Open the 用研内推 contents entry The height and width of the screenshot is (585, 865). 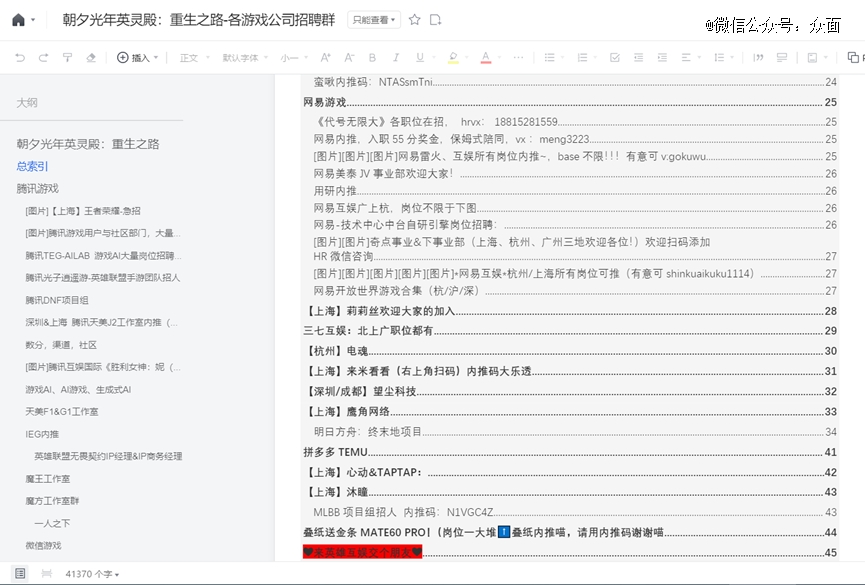575,191
